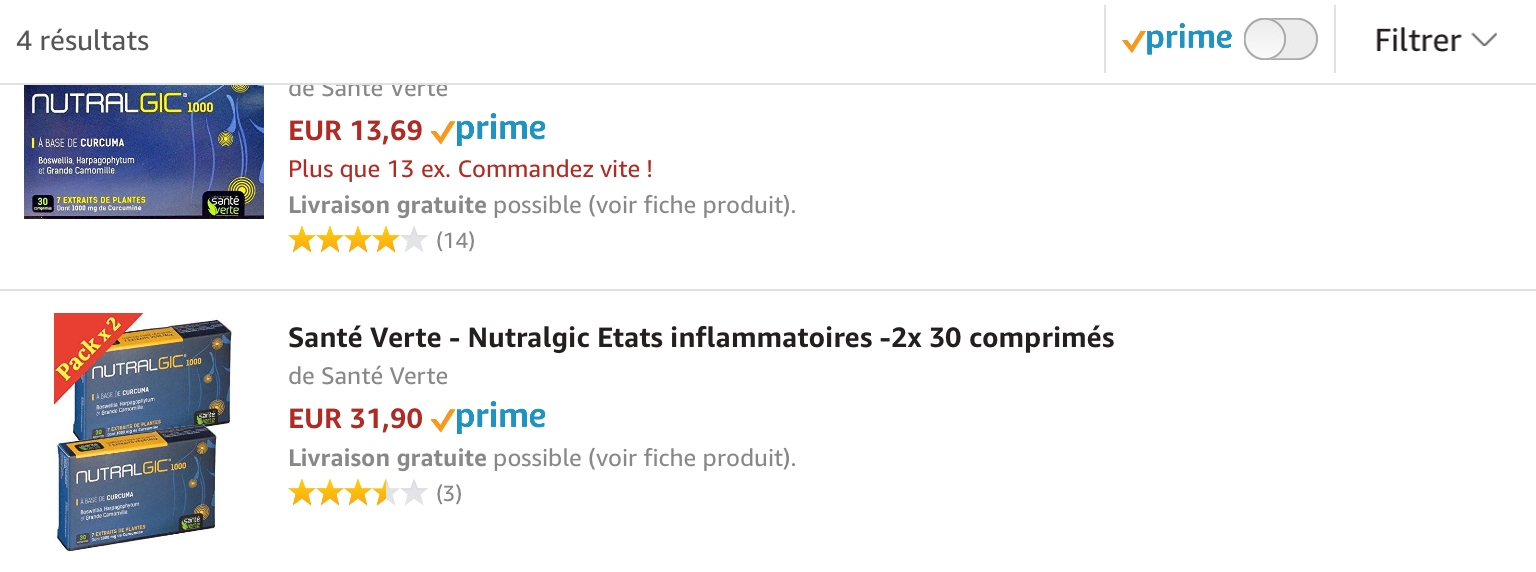Click the Prime logo beside the toggle
Screen dimensions: 1536x572
tap(1177, 40)
